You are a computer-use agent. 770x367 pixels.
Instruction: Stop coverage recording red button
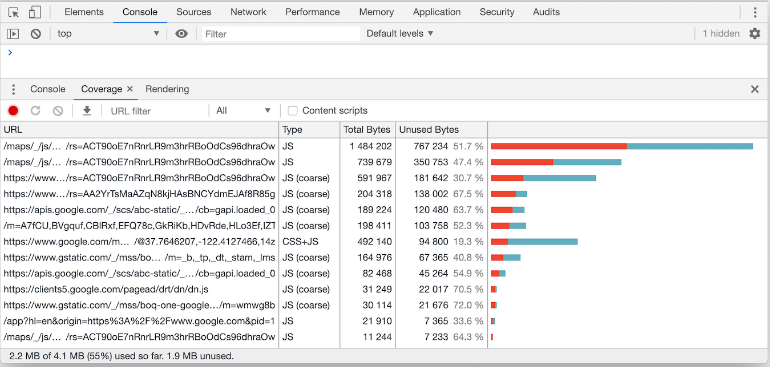(13, 111)
